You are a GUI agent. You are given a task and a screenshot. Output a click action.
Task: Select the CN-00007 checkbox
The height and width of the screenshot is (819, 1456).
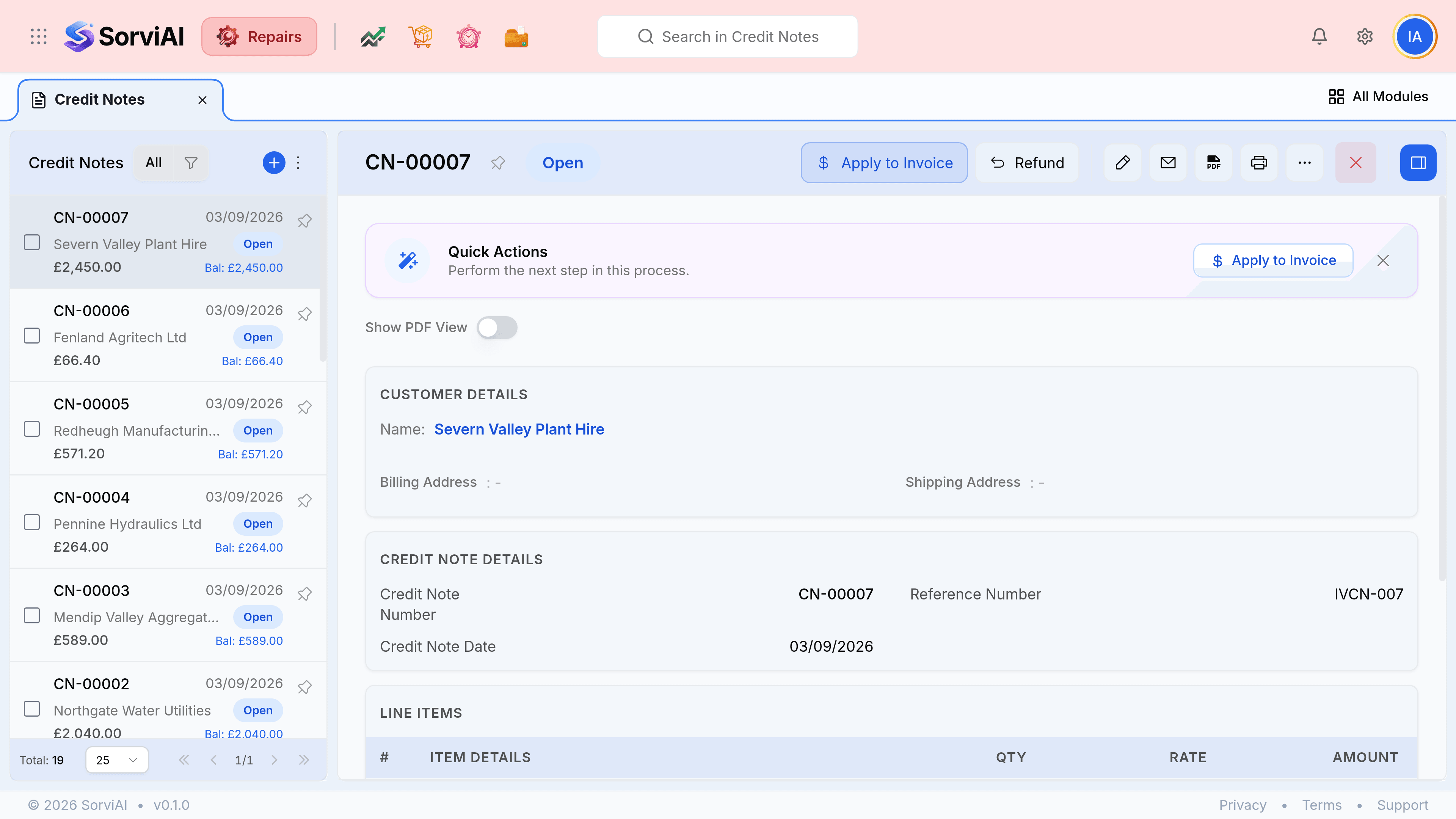pyautogui.click(x=32, y=243)
